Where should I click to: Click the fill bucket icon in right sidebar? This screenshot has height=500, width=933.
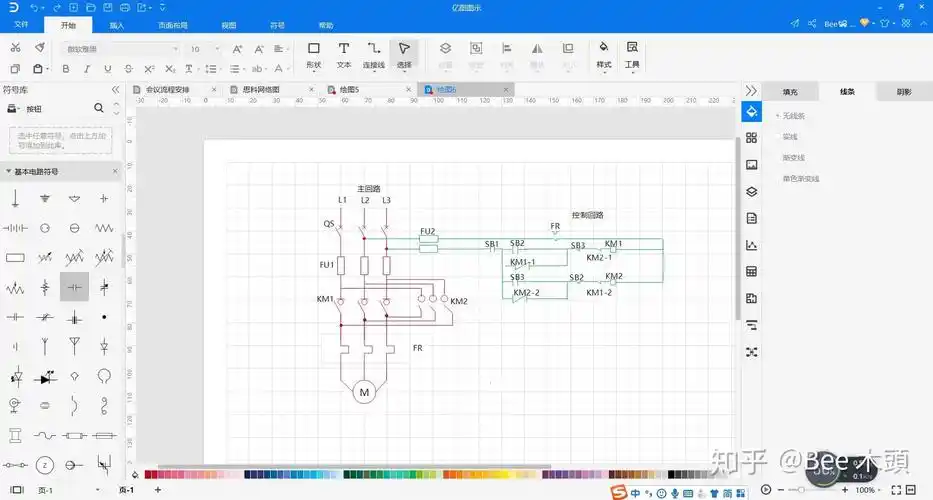tap(751, 111)
